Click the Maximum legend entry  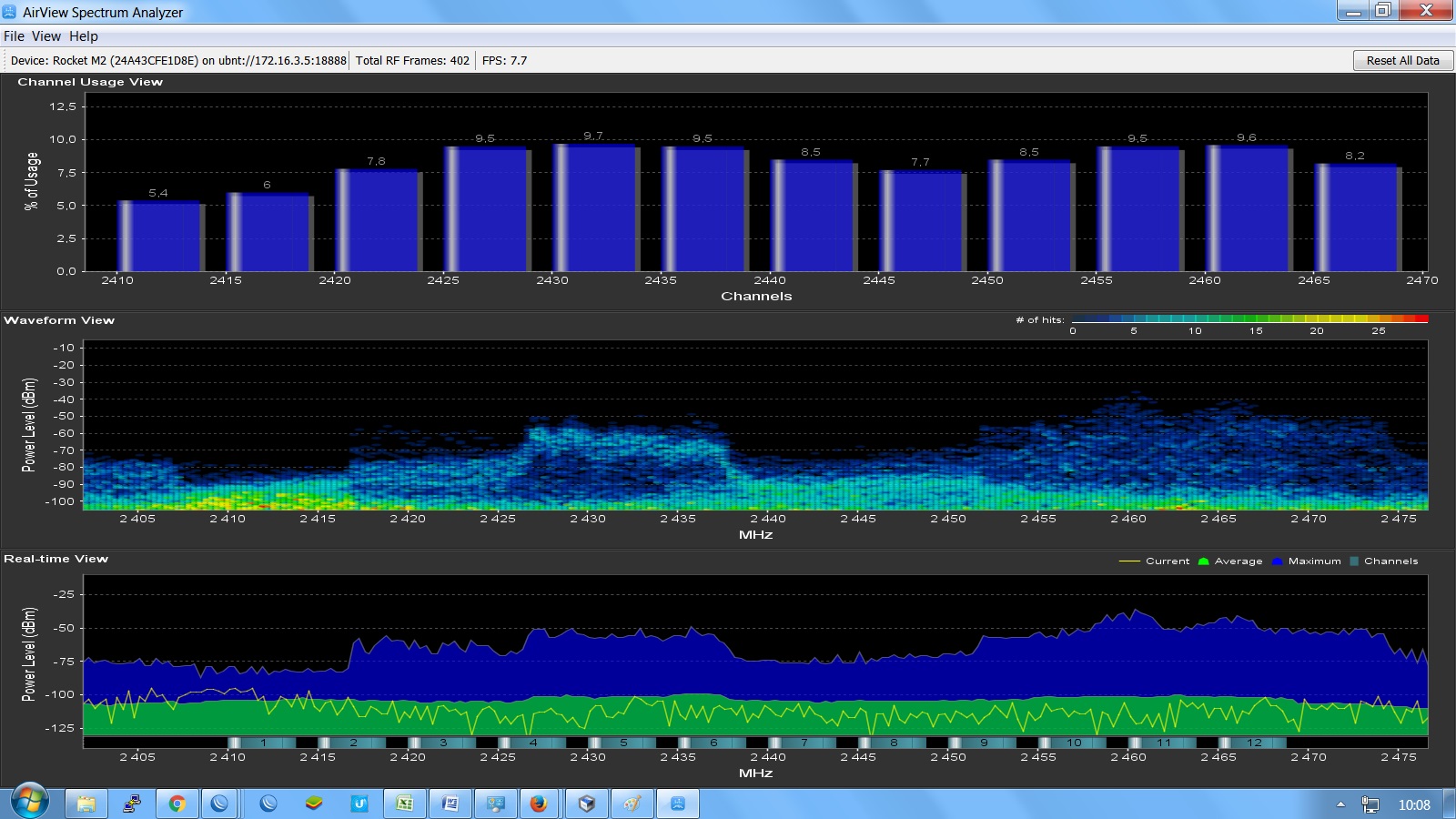coord(1306,561)
